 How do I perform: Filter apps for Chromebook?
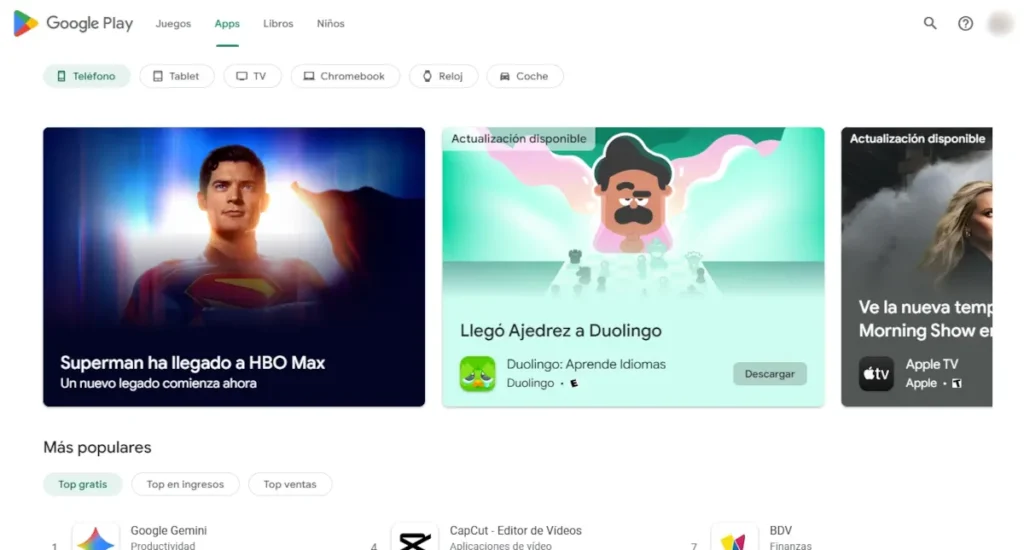pyautogui.click(x=345, y=76)
